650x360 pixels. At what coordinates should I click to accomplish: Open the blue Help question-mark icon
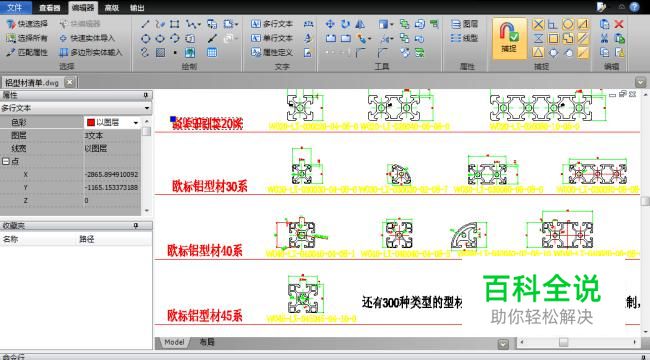635,7
